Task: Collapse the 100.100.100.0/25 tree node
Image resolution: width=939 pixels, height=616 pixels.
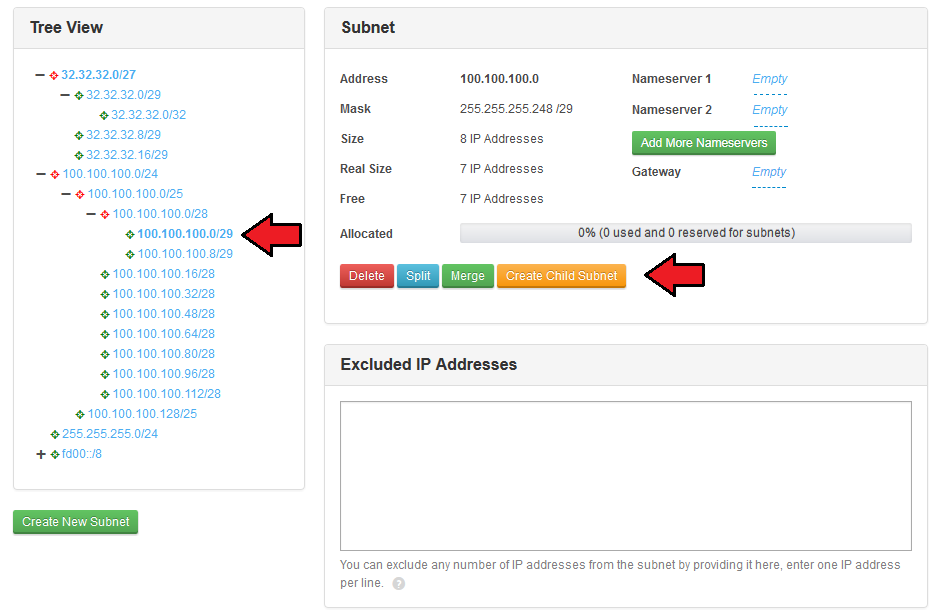Action: point(66,194)
